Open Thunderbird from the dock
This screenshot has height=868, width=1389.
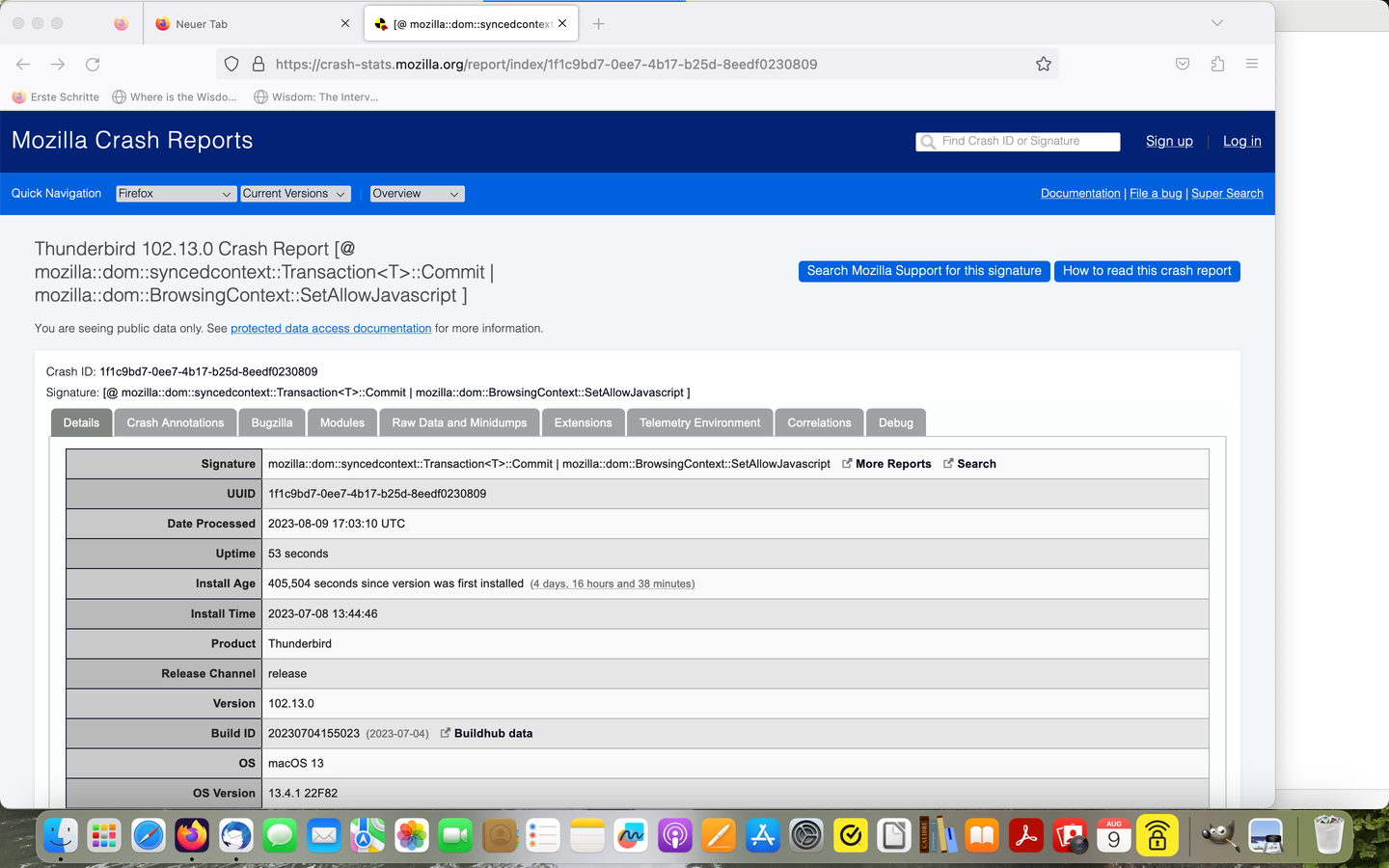coord(235,835)
